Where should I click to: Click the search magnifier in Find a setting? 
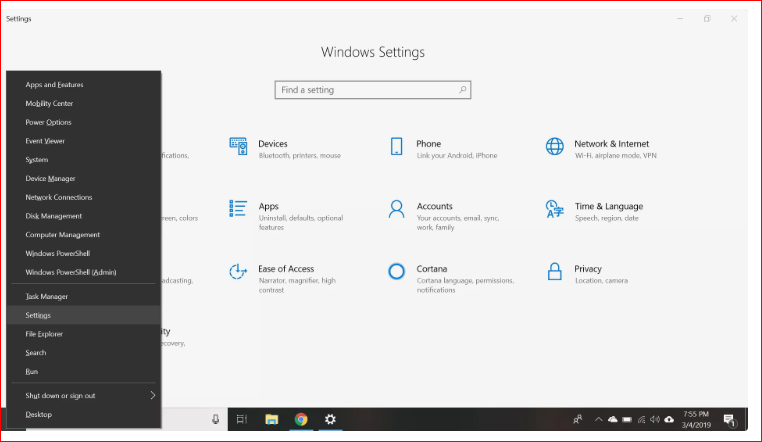click(x=463, y=89)
